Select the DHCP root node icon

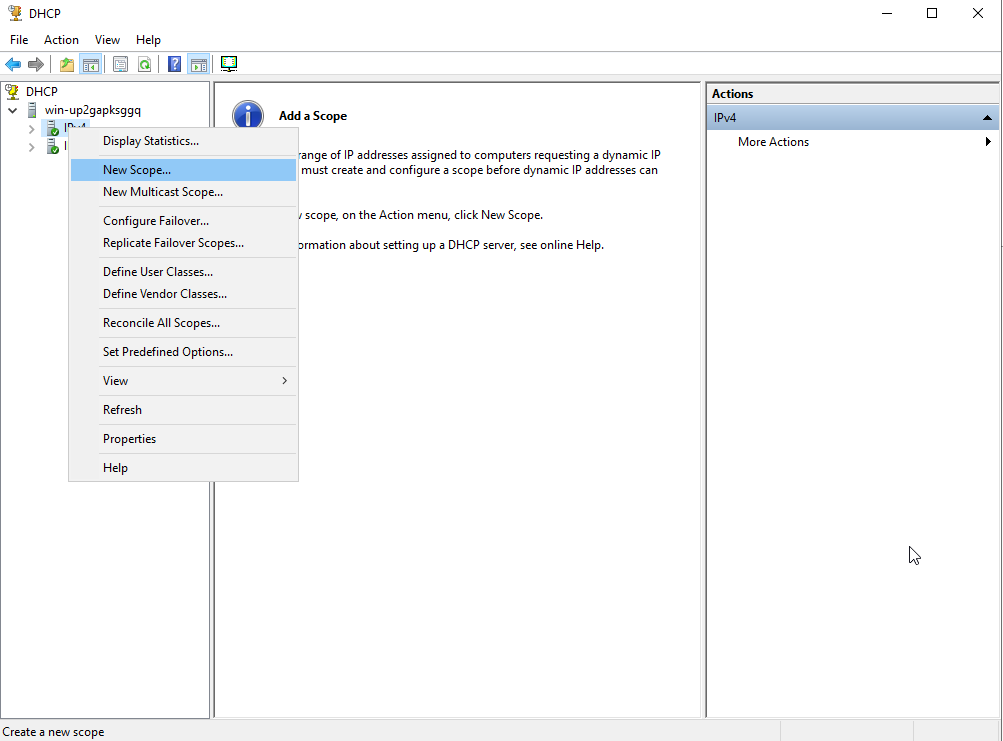click(13, 92)
